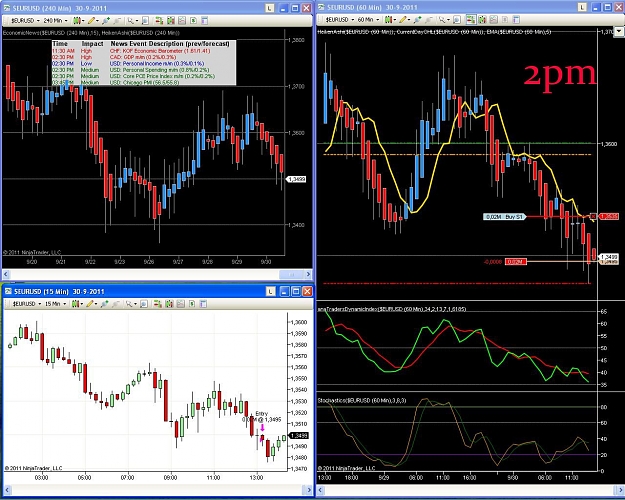This screenshot has width=625, height=500.
Task: Open Indicators icon in 240 Min window
Action: [x=182, y=20]
